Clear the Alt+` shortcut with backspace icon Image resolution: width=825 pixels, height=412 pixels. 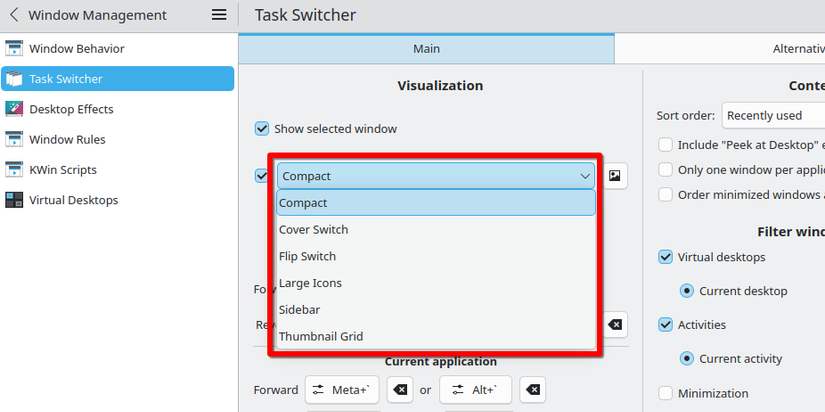pyautogui.click(x=533, y=390)
